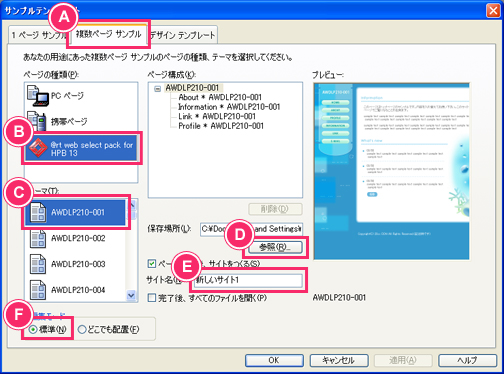Viewport: 504px width, 374px height.
Task: Click the AWDLP210-001 caption under the preview
Action: [x=339, y=298]
